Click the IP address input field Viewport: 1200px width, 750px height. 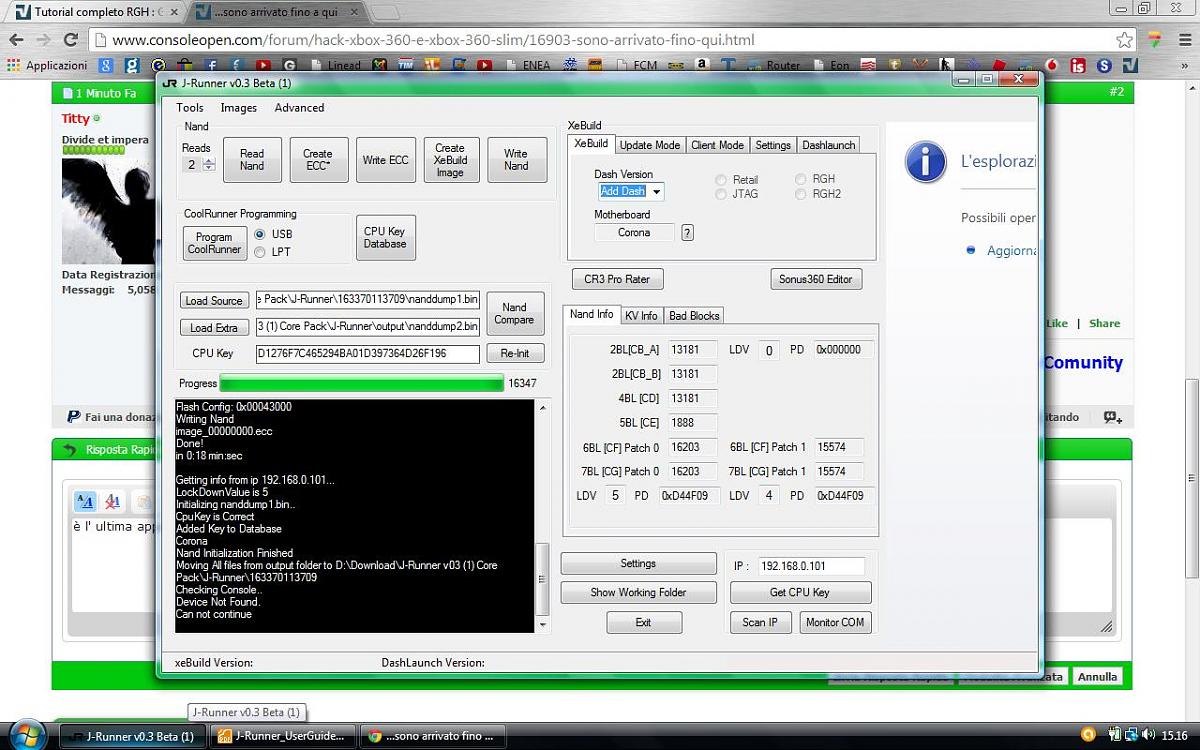[x=811, y=566]
